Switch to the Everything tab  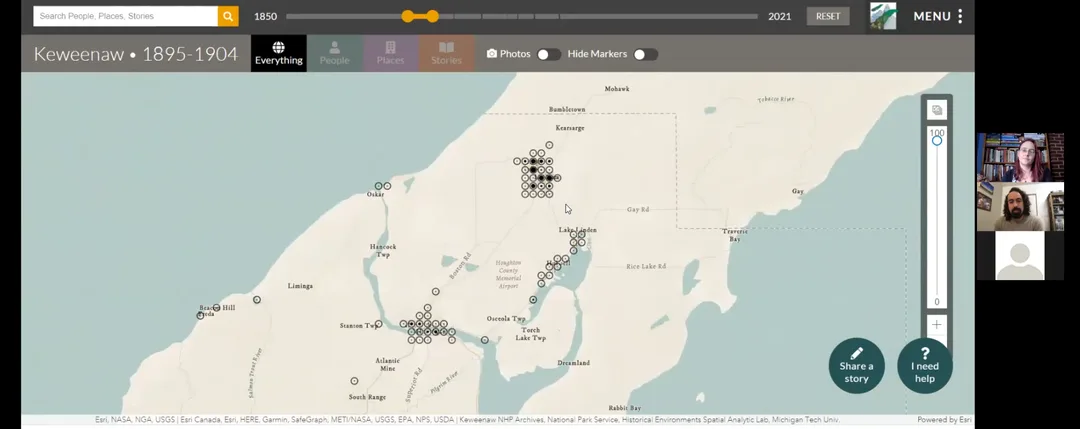pos(278,53)
